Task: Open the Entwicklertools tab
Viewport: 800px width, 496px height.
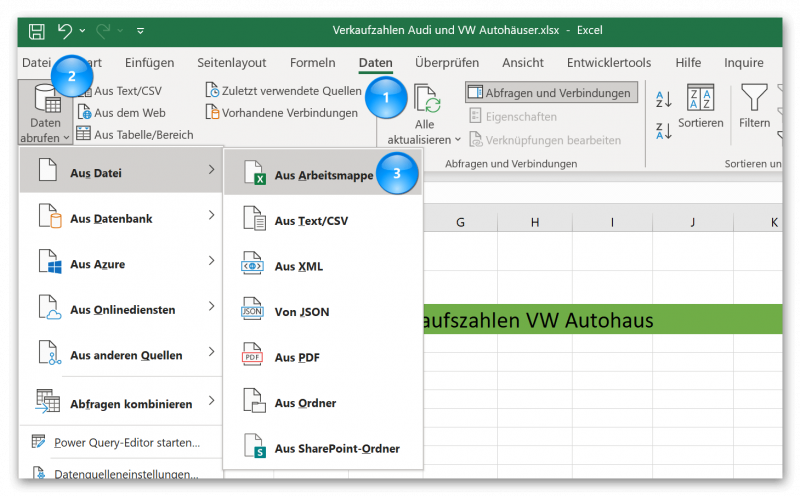Action: pos(609,63)
